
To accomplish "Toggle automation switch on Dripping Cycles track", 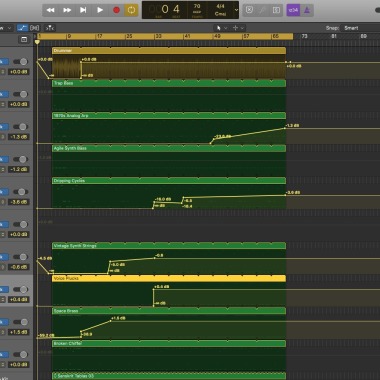I will coord(20,192).
